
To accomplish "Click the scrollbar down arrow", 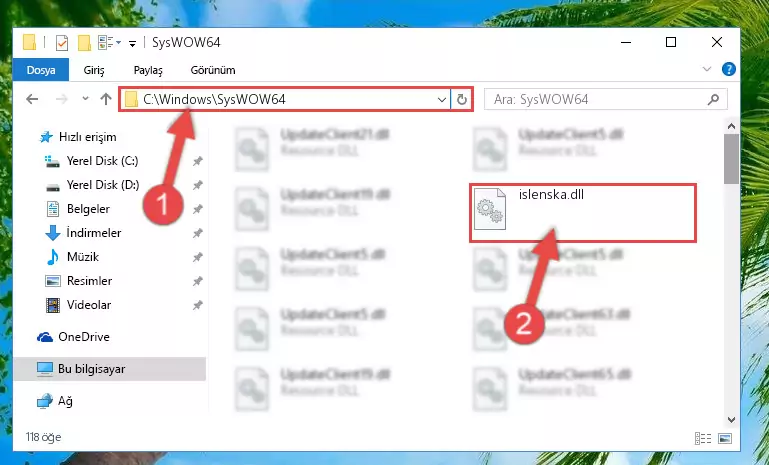I will click(731, 420).
